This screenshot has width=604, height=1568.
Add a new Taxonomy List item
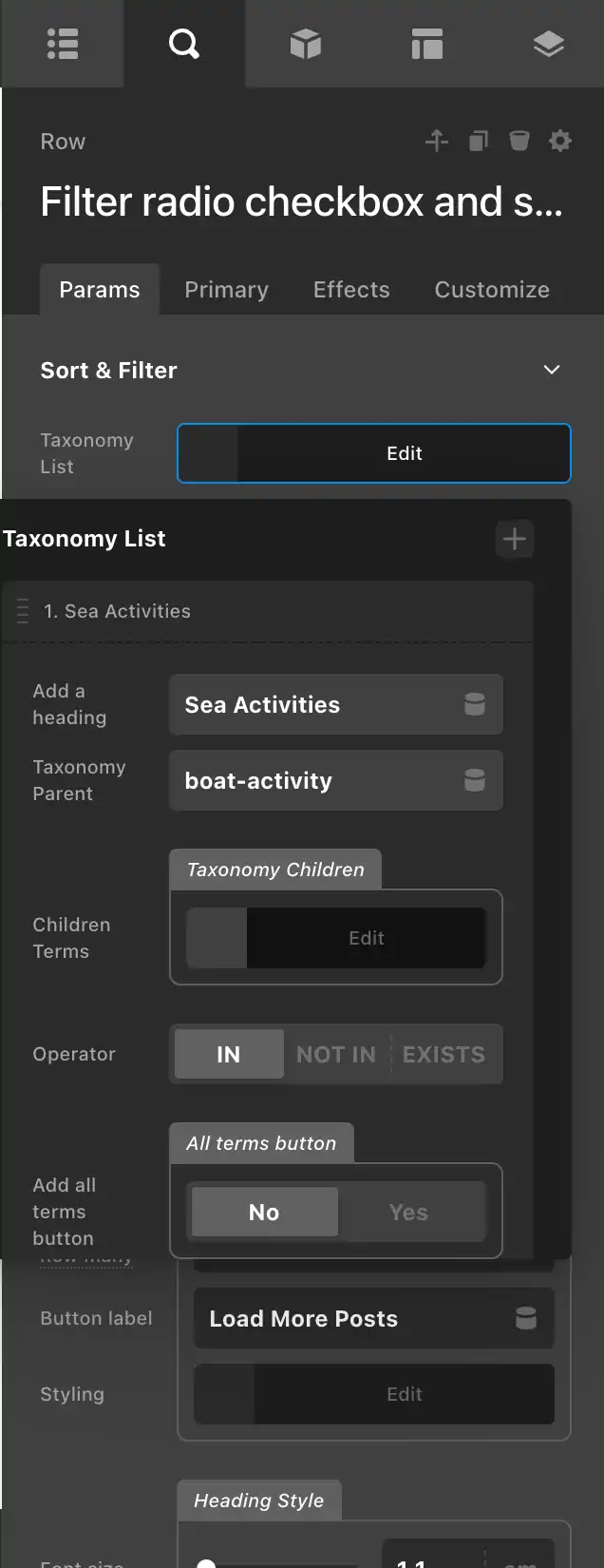(515, 540)
